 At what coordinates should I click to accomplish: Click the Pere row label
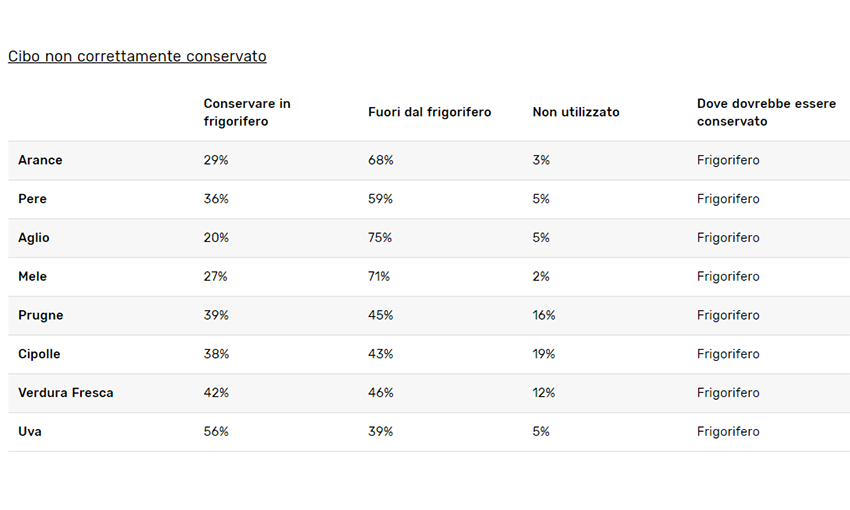(33, 199)
